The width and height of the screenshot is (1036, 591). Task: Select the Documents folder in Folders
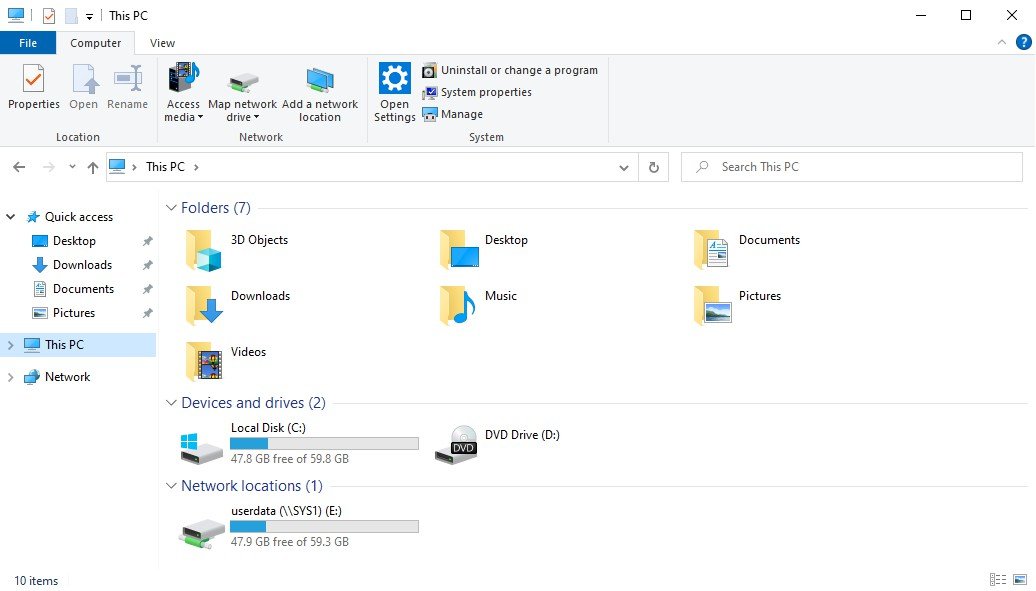[712, 249]
